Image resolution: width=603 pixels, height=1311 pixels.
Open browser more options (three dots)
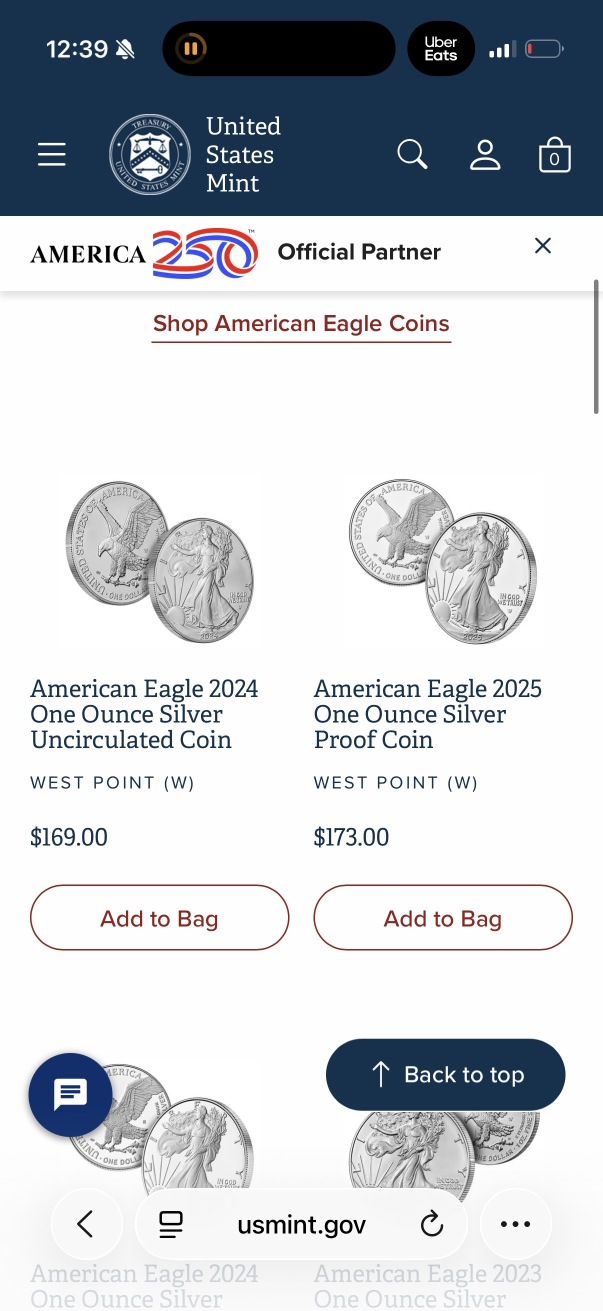click(515, 1224)
